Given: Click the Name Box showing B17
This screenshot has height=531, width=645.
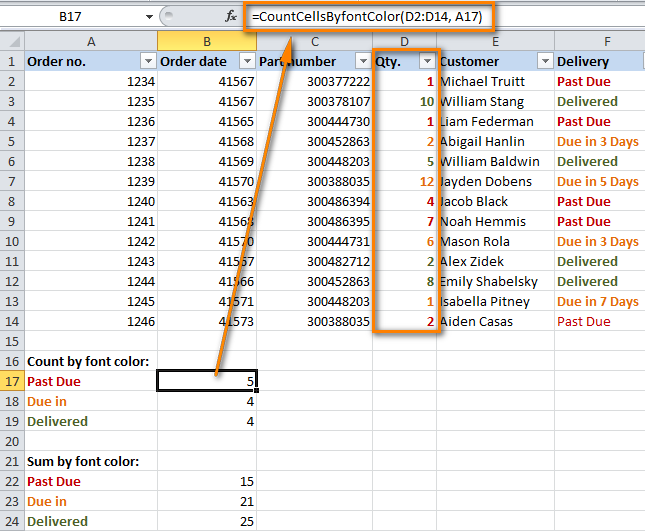Looking at the screenshot, I should coord(75,17).
